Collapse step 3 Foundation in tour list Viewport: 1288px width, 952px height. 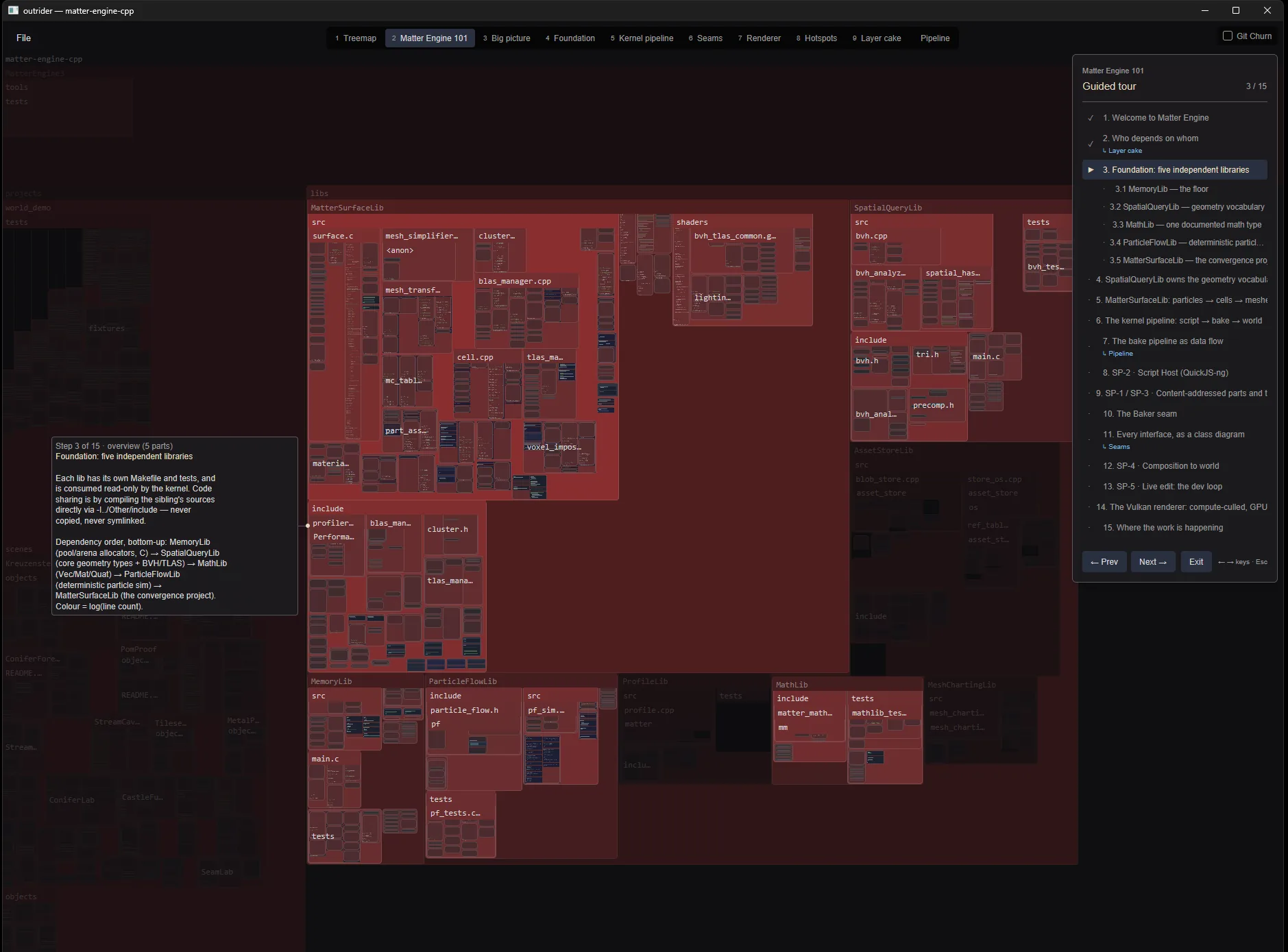click(x=1091, y=170)
